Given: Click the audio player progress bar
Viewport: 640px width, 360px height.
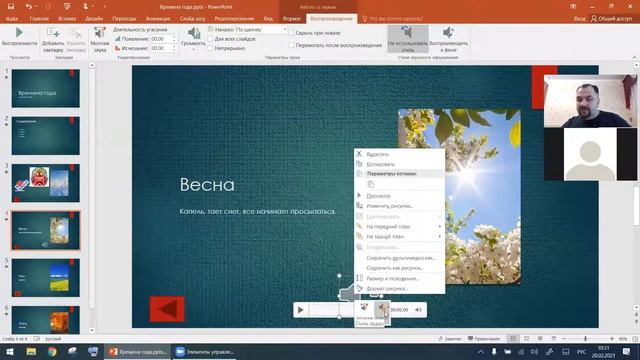Looking at the screenshot, I should pos(331,310).
